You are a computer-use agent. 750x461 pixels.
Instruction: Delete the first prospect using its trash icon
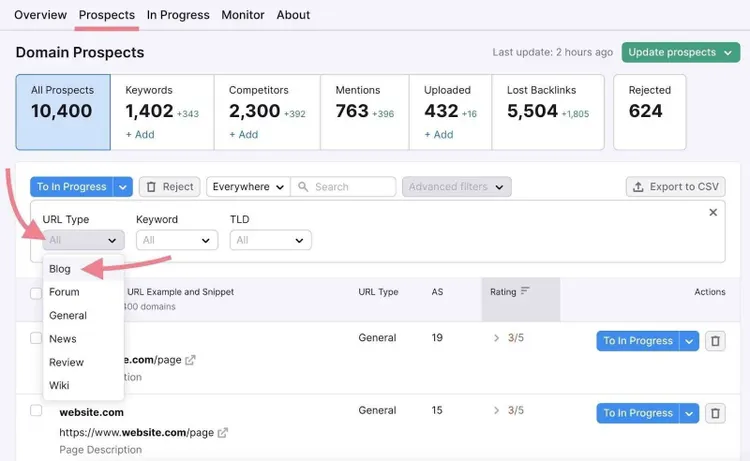(715, 341)
